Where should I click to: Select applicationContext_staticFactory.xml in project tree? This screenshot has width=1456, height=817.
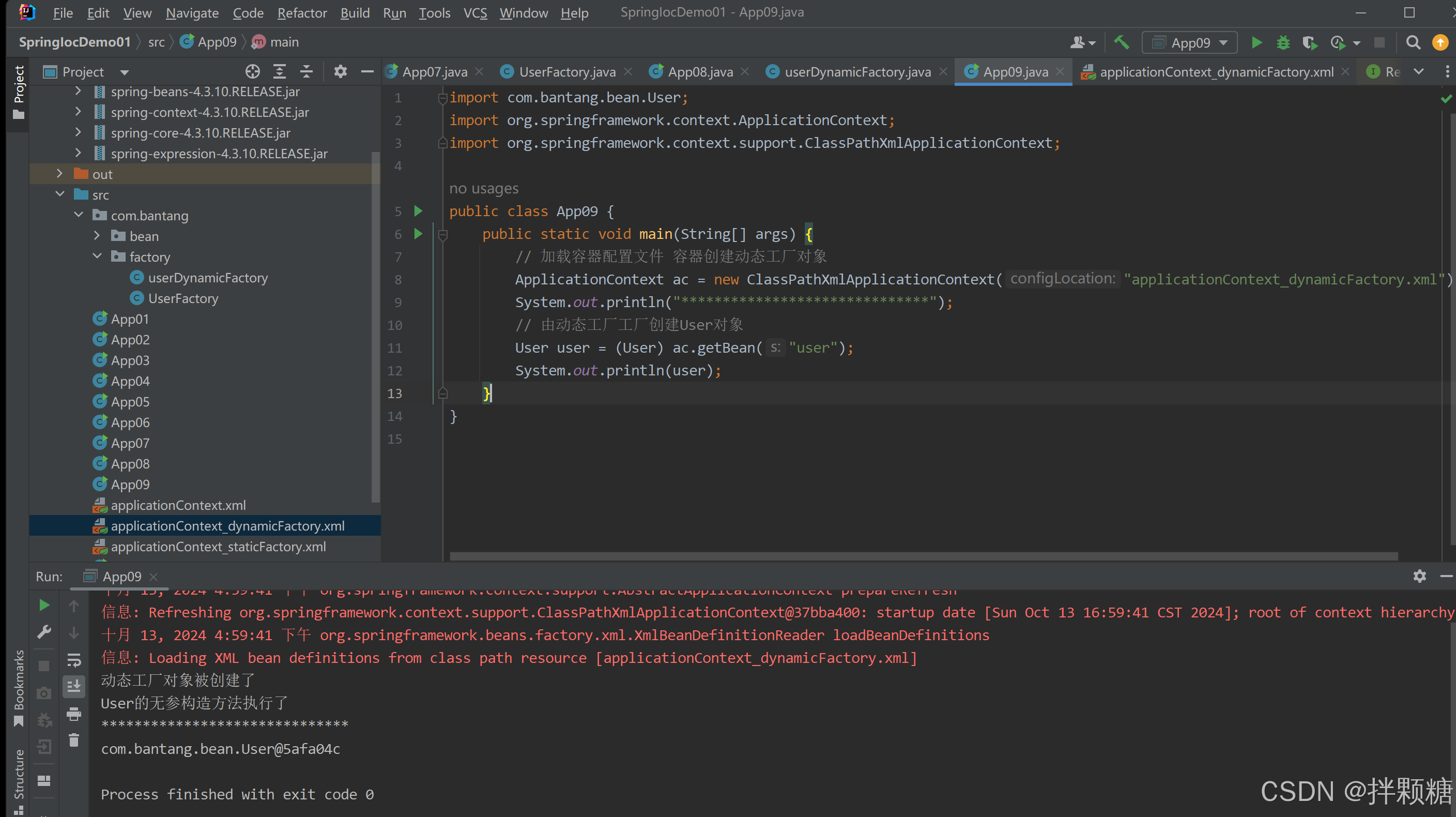(218, 547)
